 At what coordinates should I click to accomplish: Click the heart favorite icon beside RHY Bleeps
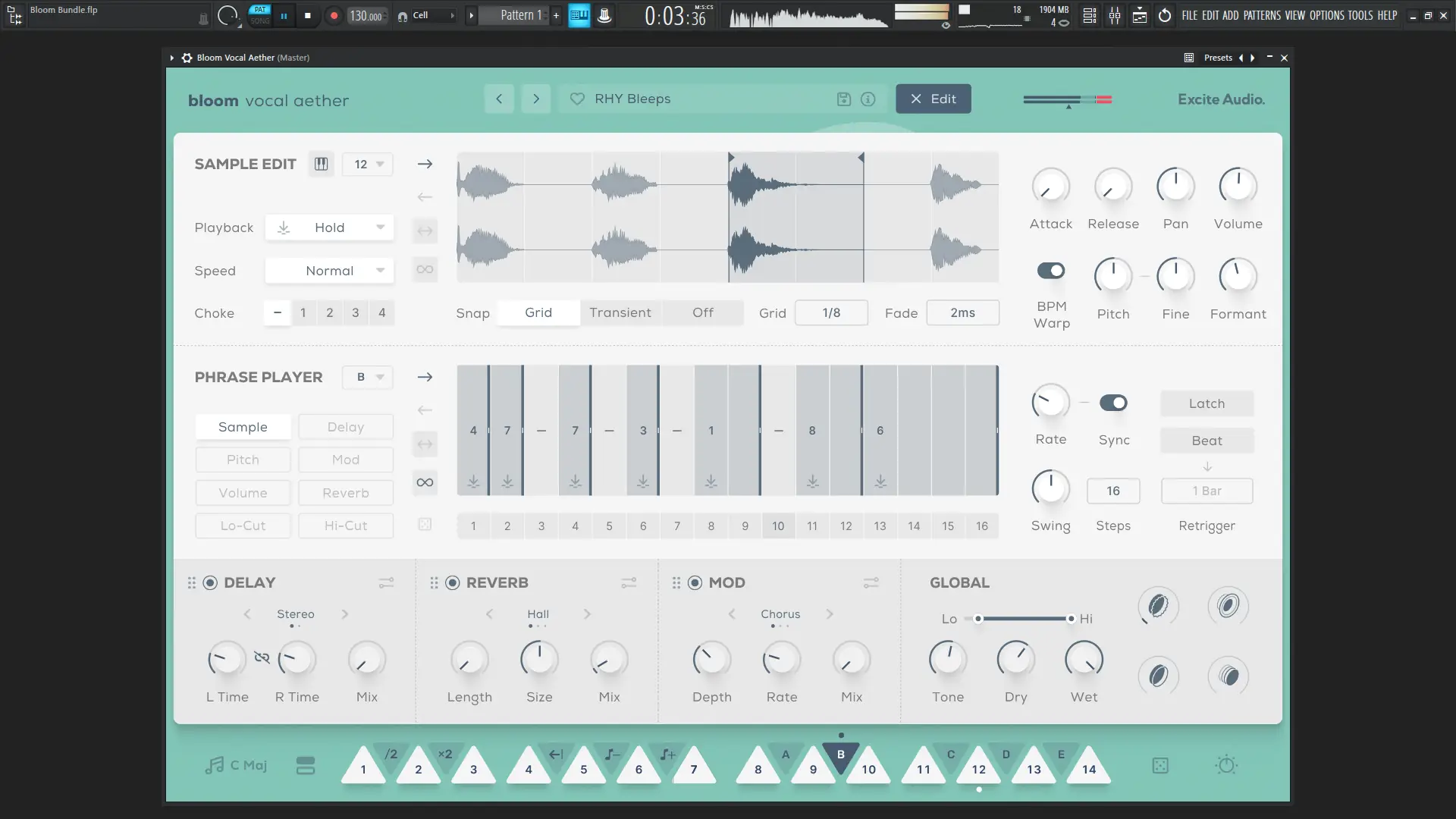(577, 99)
